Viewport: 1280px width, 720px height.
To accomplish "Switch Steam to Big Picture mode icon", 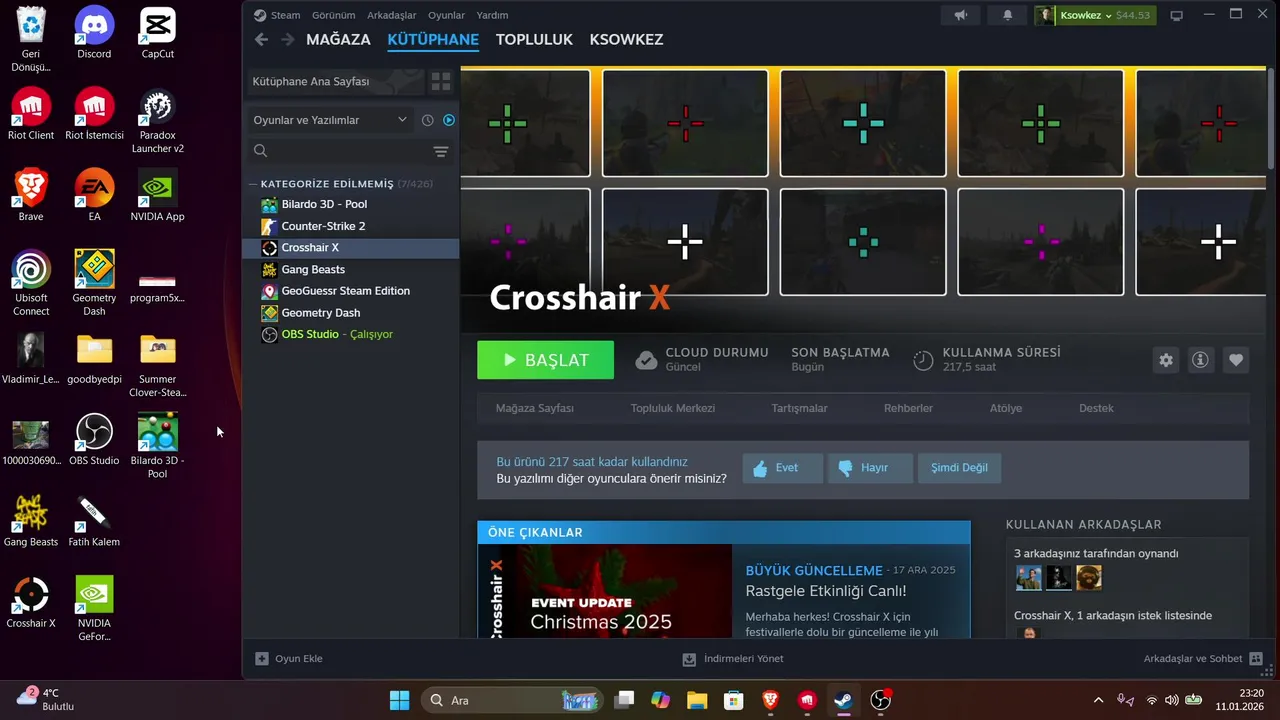I will (1177, 15).
